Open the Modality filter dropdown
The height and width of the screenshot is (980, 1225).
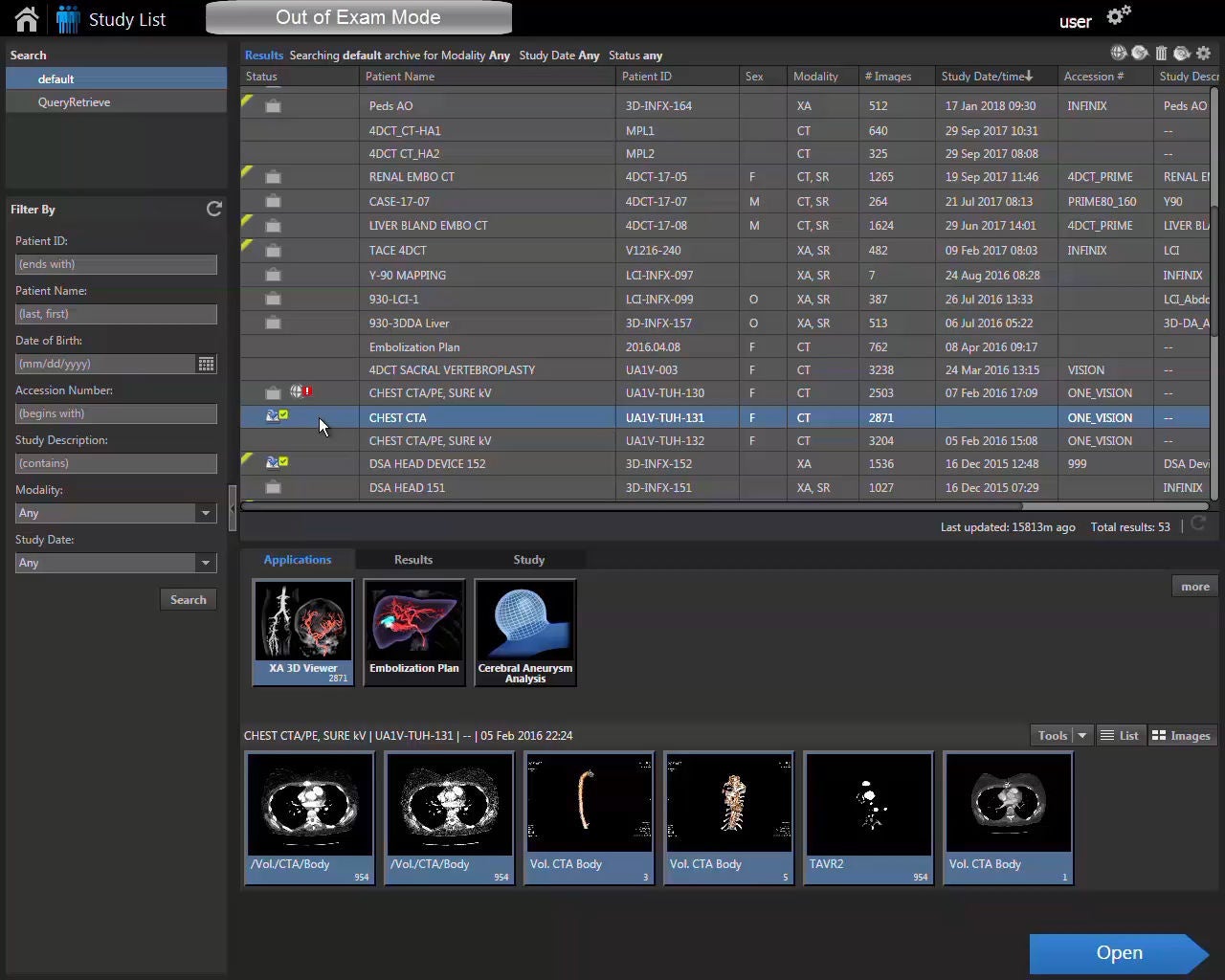pos(116,513)
